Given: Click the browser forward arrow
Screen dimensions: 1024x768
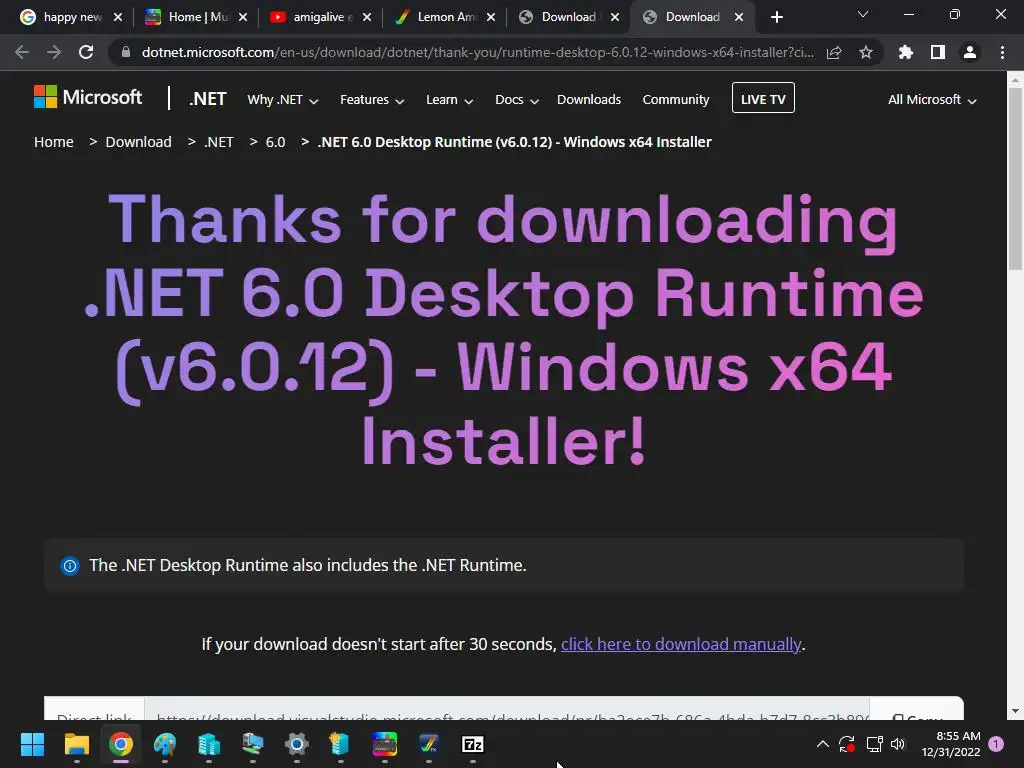Looking at the screenshot, I should coord(54,52).
